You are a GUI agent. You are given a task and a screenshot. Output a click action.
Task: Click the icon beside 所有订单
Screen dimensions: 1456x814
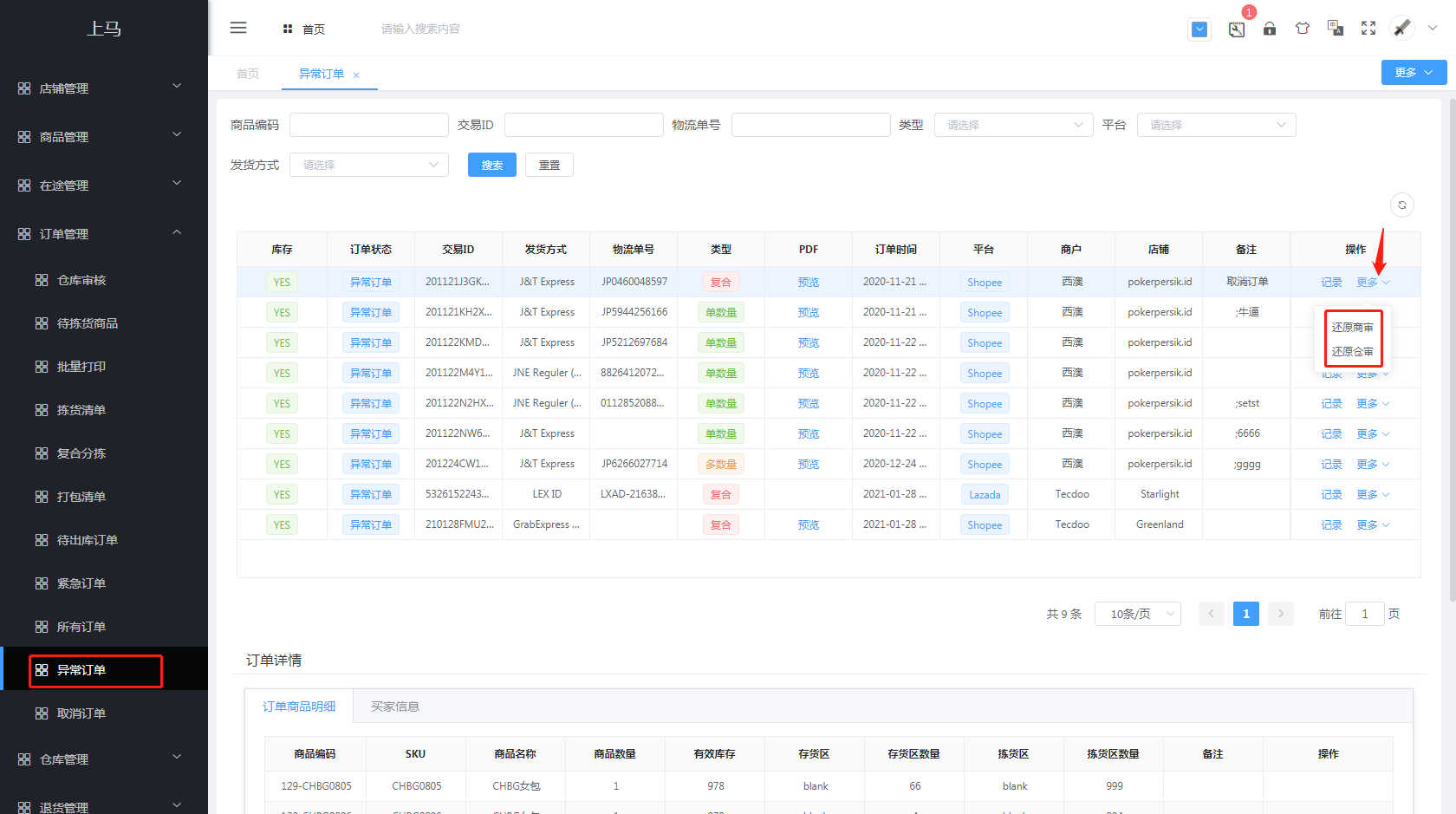(x=42, y=627)
